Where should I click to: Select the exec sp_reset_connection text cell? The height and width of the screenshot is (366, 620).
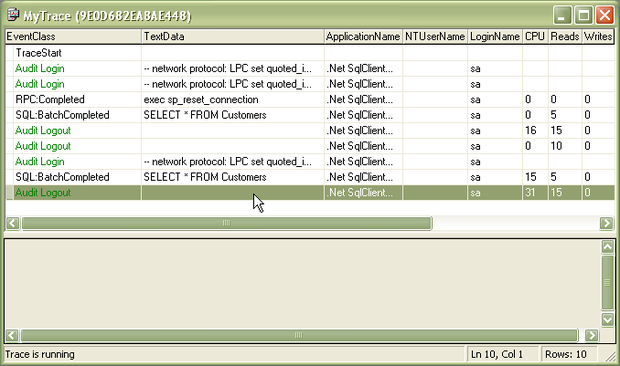point(201,100)
